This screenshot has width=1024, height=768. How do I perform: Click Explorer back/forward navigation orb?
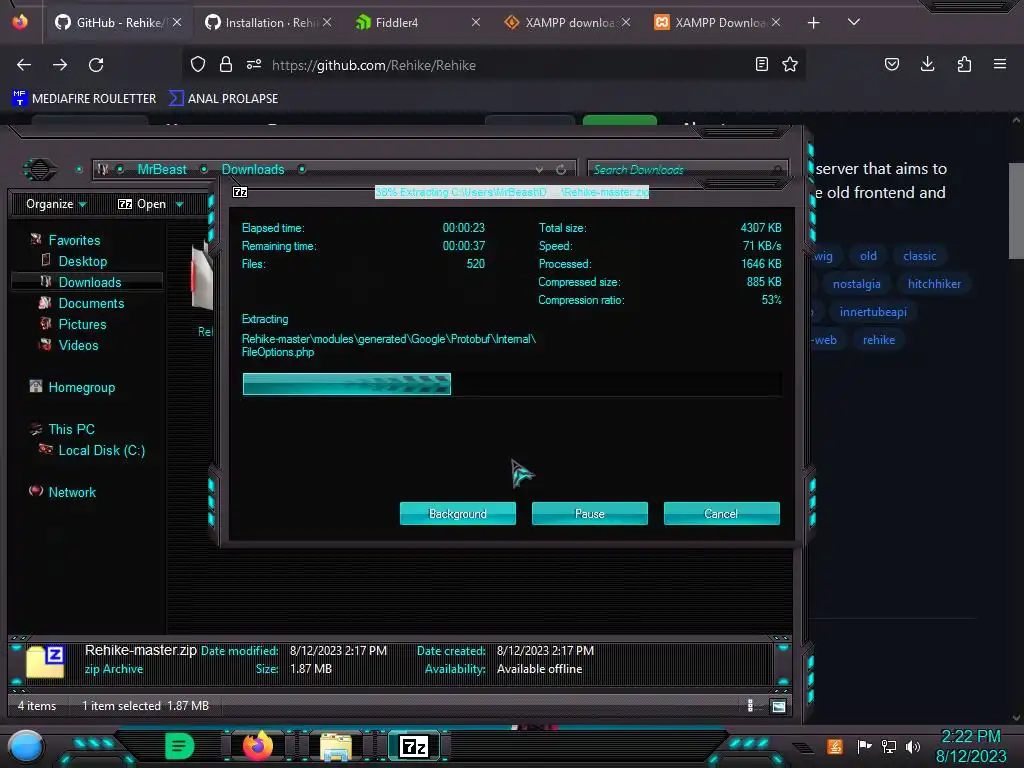click(x=39, y=170)
